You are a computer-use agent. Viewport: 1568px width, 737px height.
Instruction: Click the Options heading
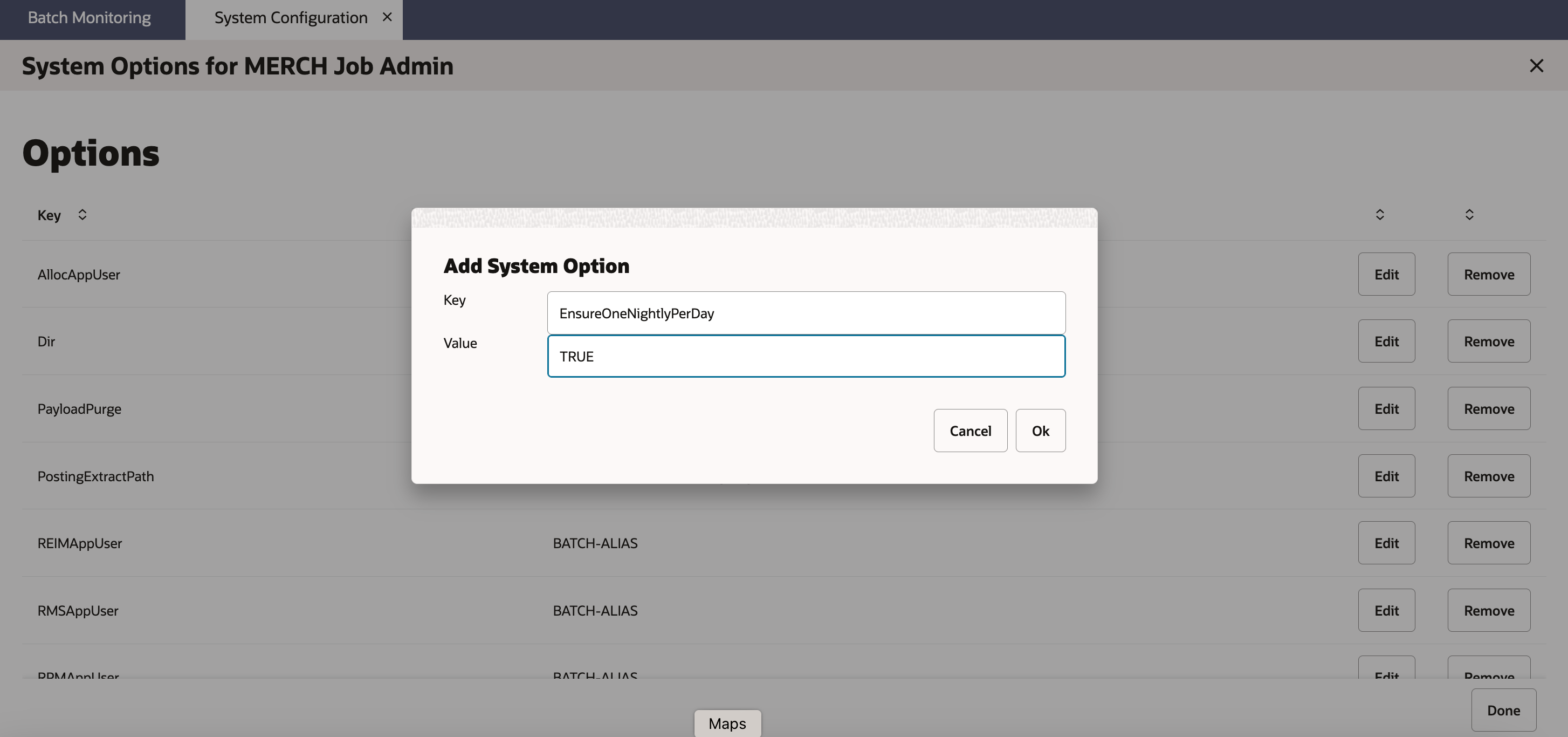click(x=91, y=153)
